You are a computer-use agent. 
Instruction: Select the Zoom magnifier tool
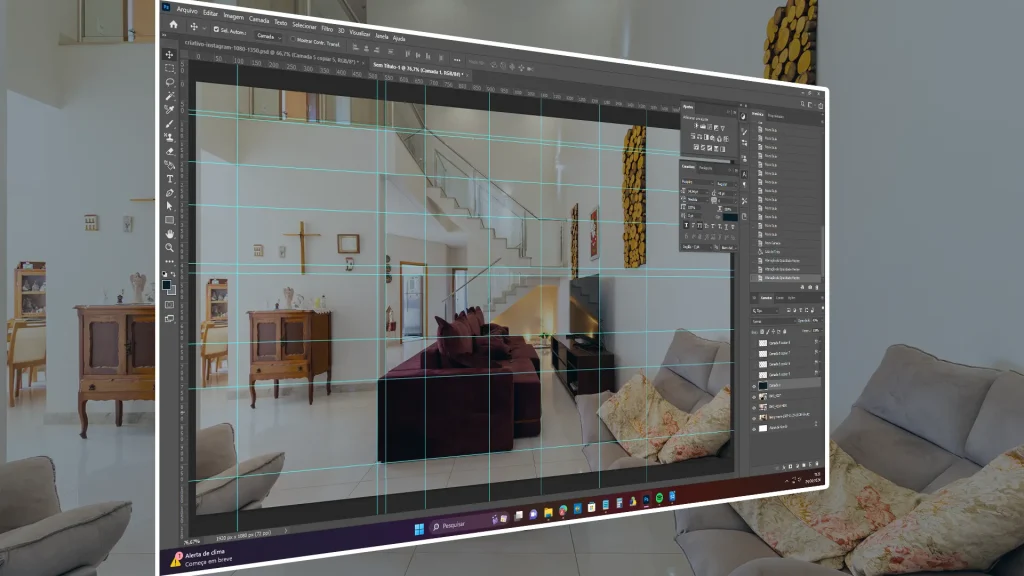coord(170,248)
